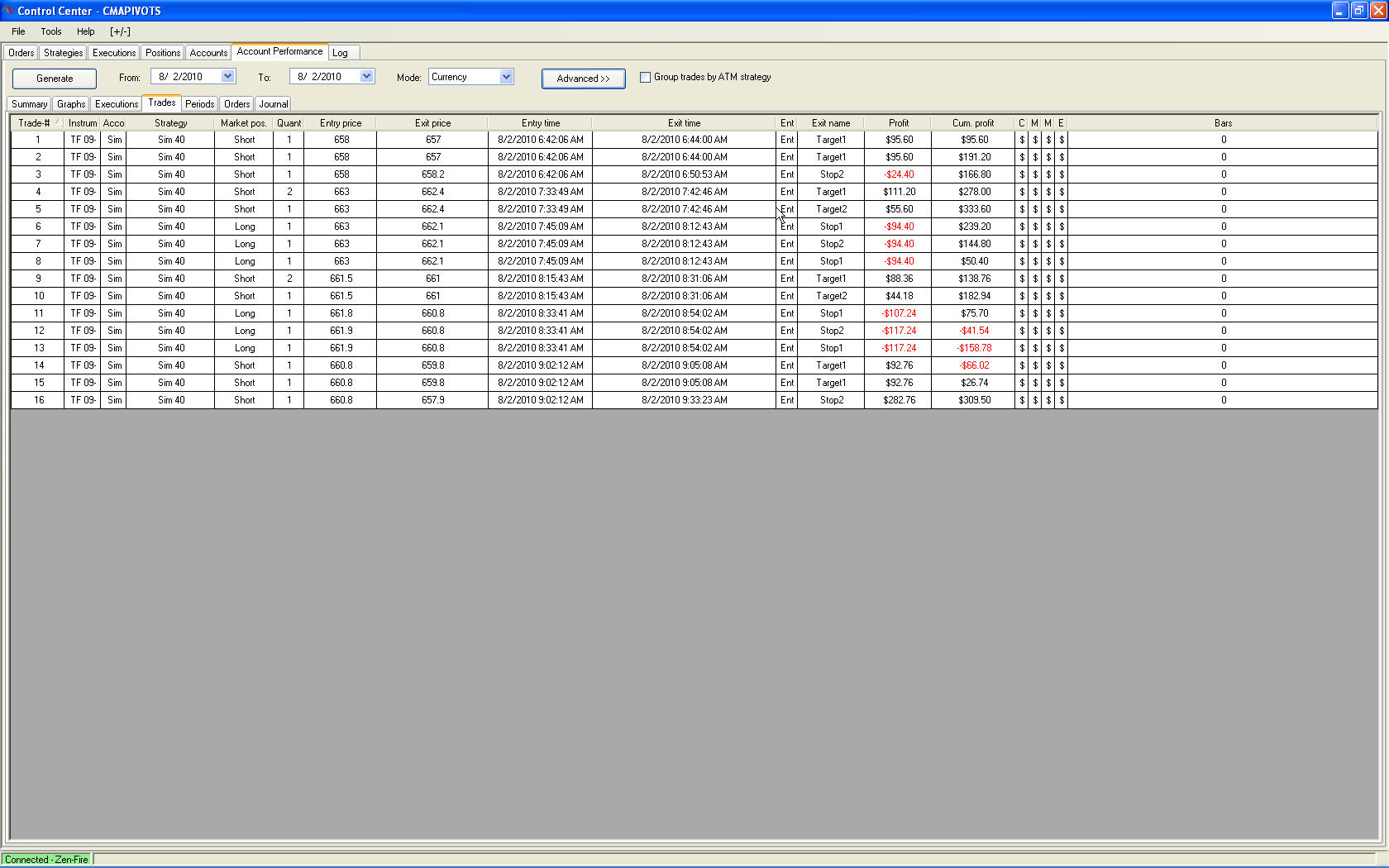
Task: Open the Tools menu
Action: coord(51,31)
